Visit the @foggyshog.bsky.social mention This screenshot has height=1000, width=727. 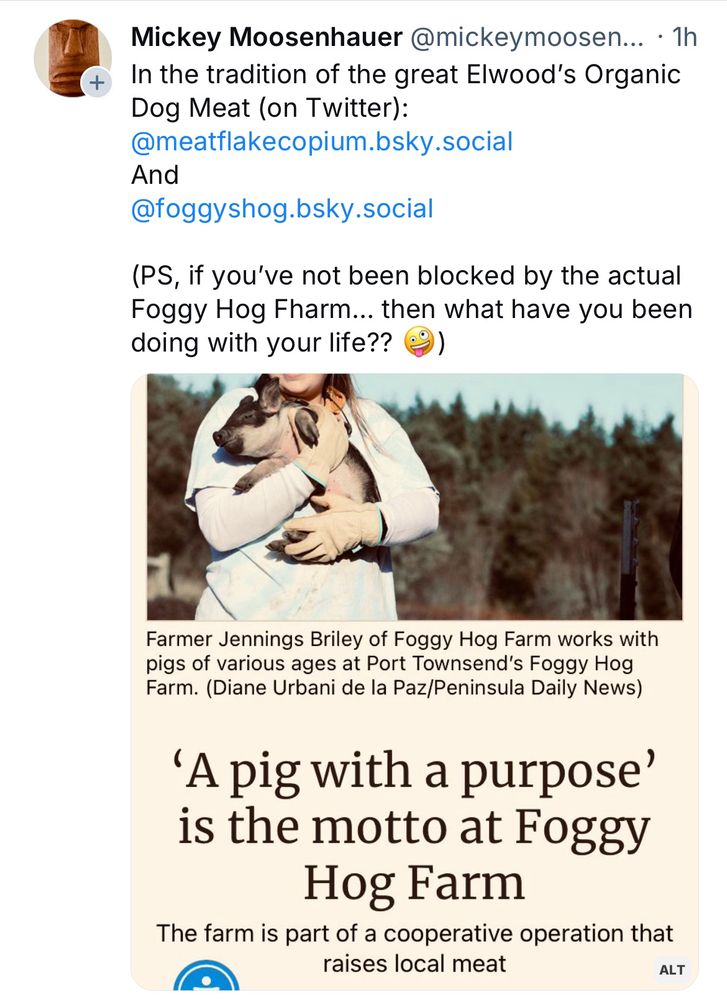point(282,209)
